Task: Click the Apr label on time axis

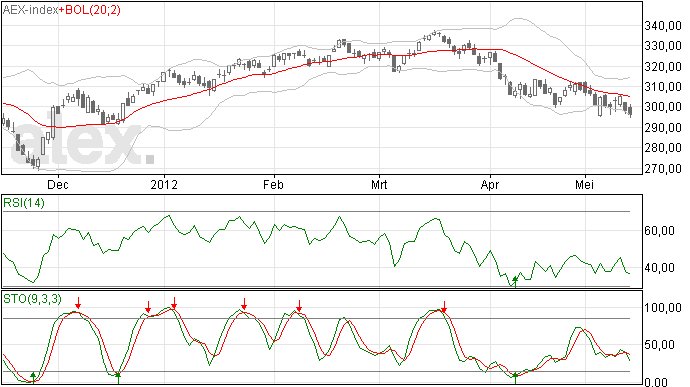Action: [x=490, y=184]
